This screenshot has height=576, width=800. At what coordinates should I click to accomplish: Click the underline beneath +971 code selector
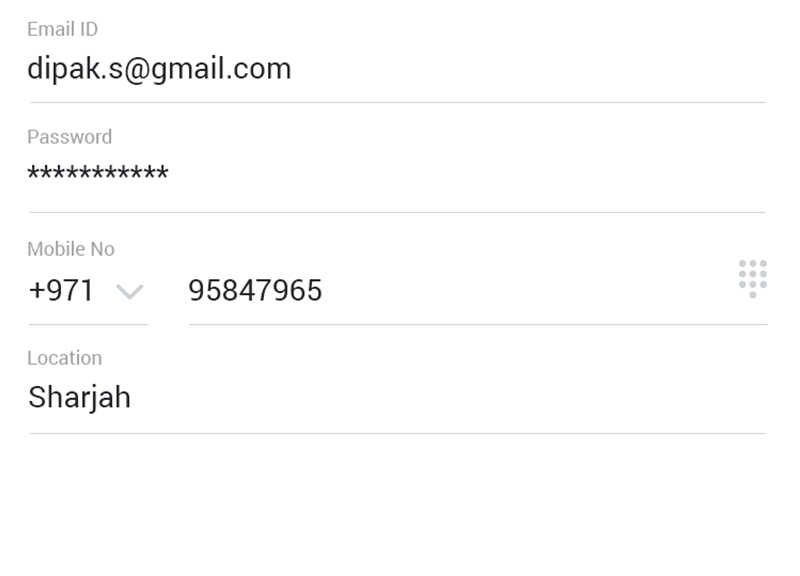88,324
